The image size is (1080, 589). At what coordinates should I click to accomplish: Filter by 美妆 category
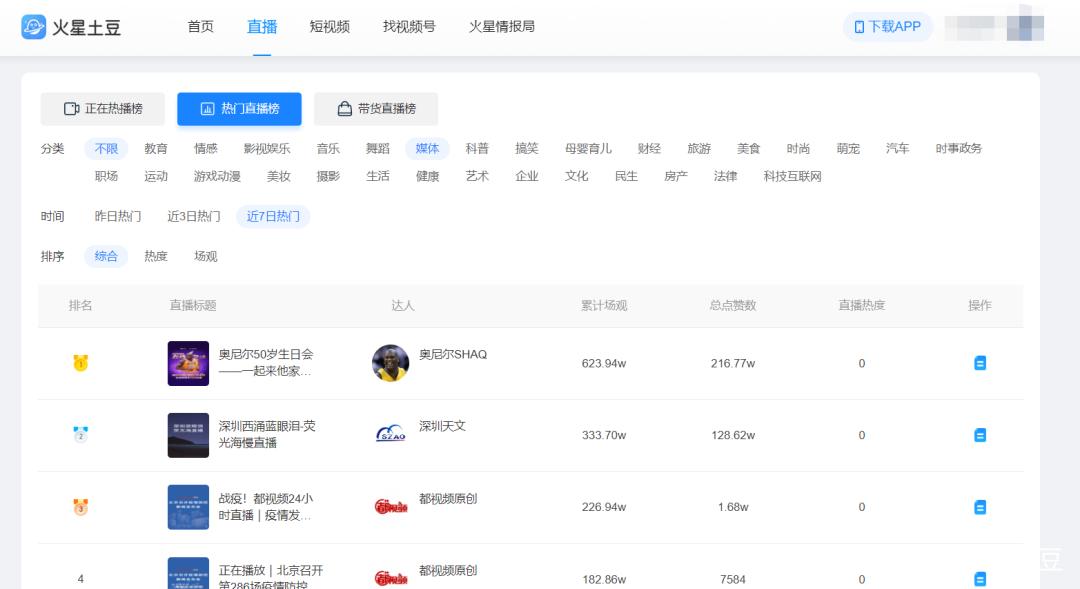click(x=278, y=176)
